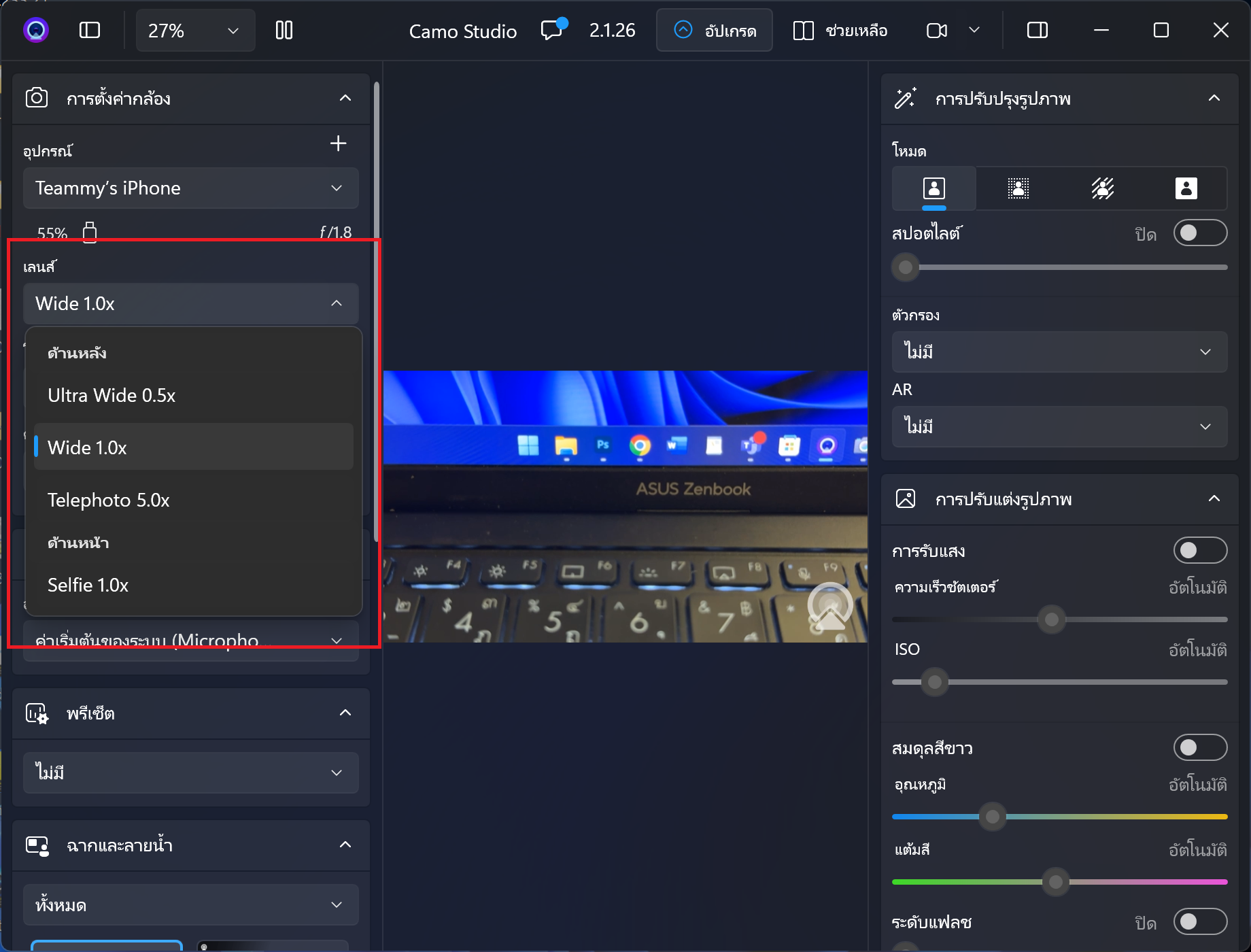This screenshot has height=952, width=1251.
Task: Select the first scene thumbnail
Action: pos(107,945)
